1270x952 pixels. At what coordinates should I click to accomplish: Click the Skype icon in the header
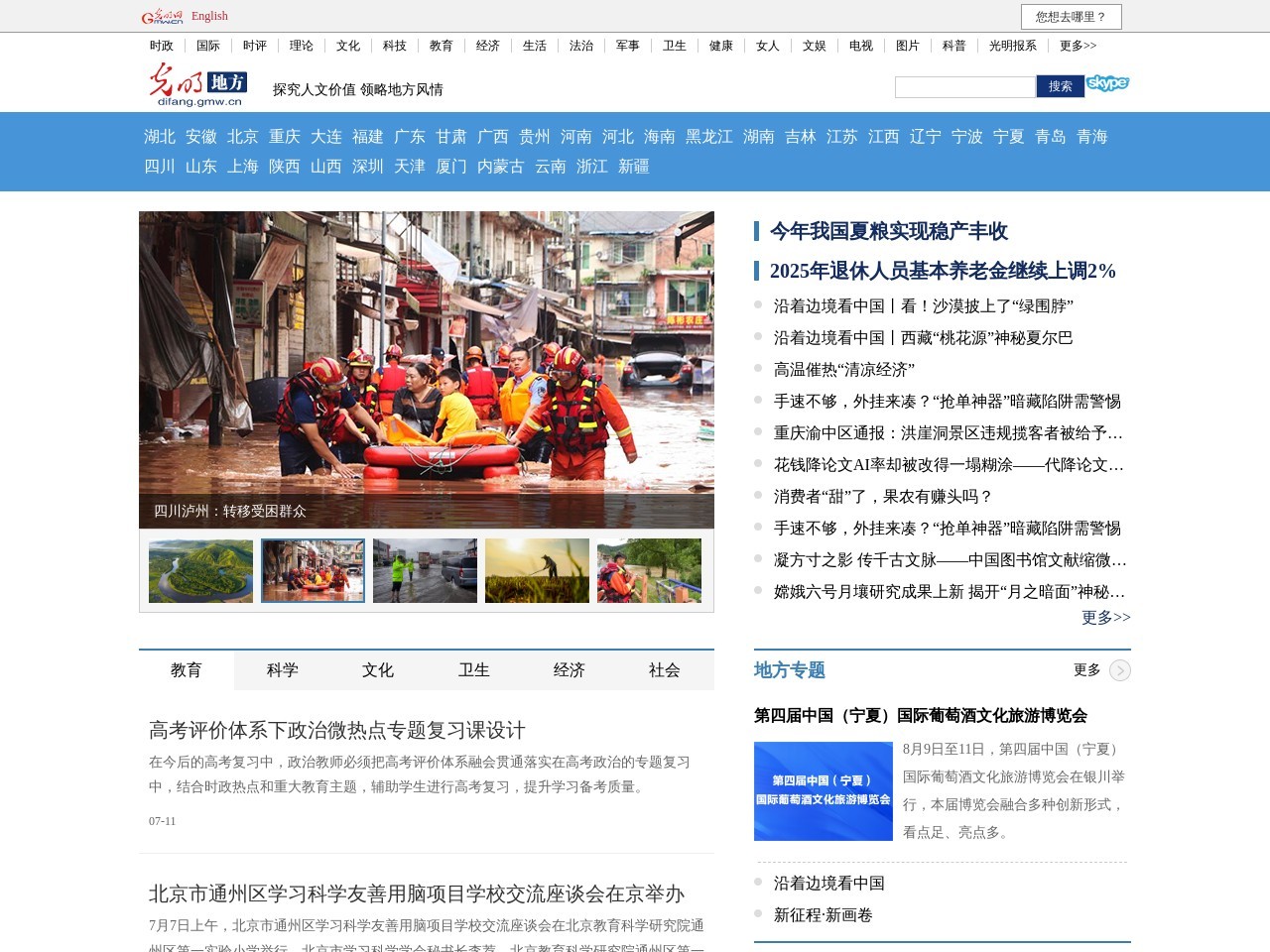click(x=1109, y=83)
